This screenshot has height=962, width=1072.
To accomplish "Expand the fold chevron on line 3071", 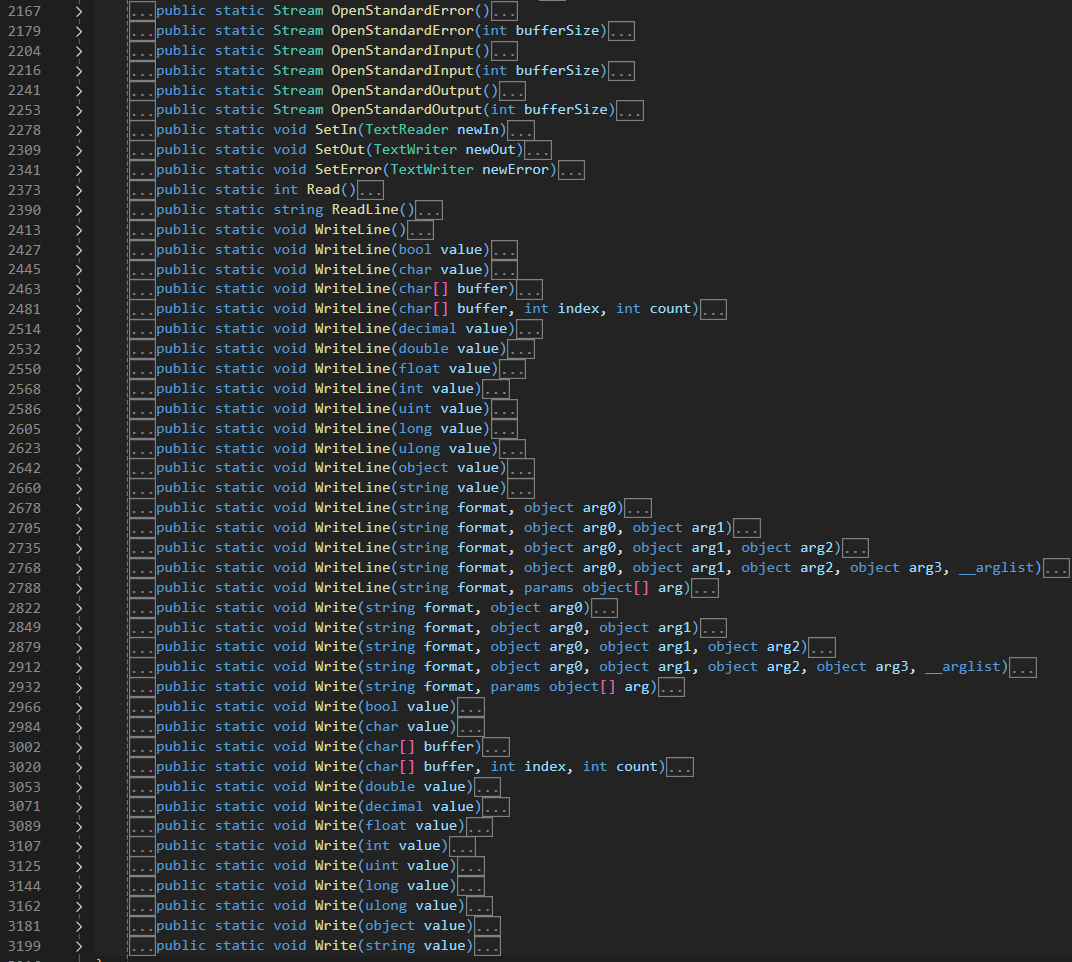I will coord(79,807).
